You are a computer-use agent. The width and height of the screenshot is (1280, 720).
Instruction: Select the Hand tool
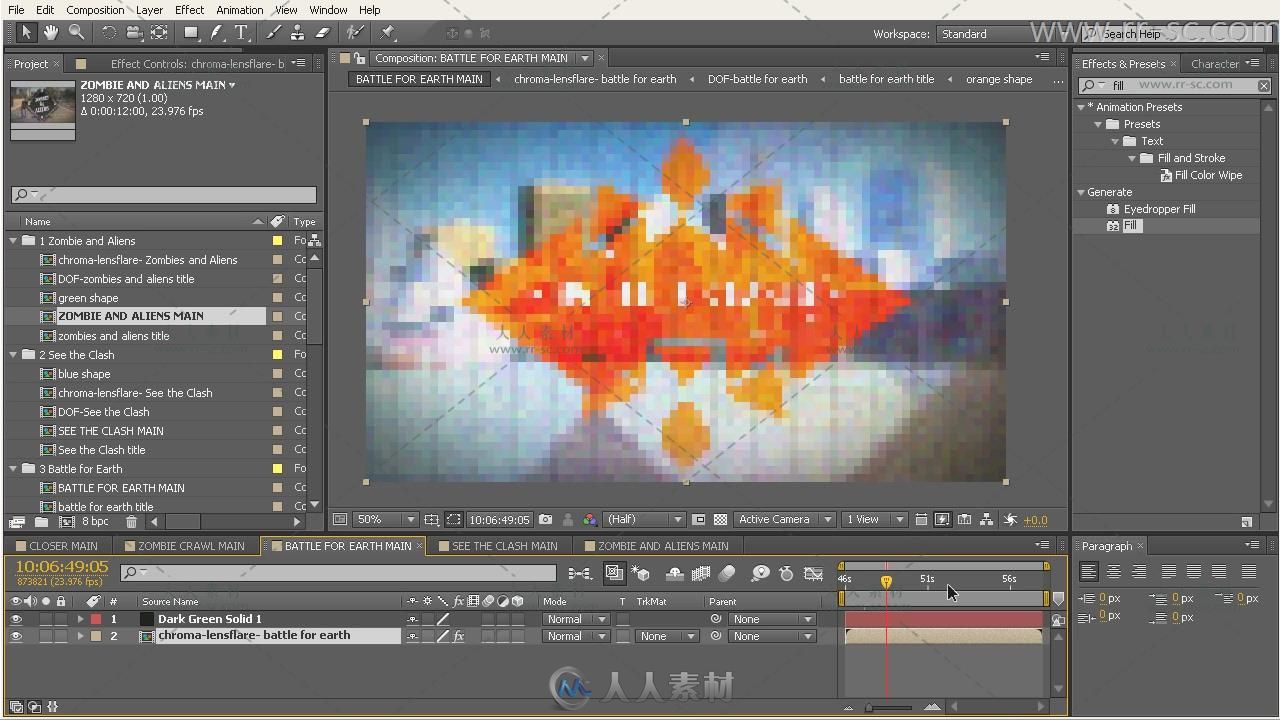click(x=51, y=33)
